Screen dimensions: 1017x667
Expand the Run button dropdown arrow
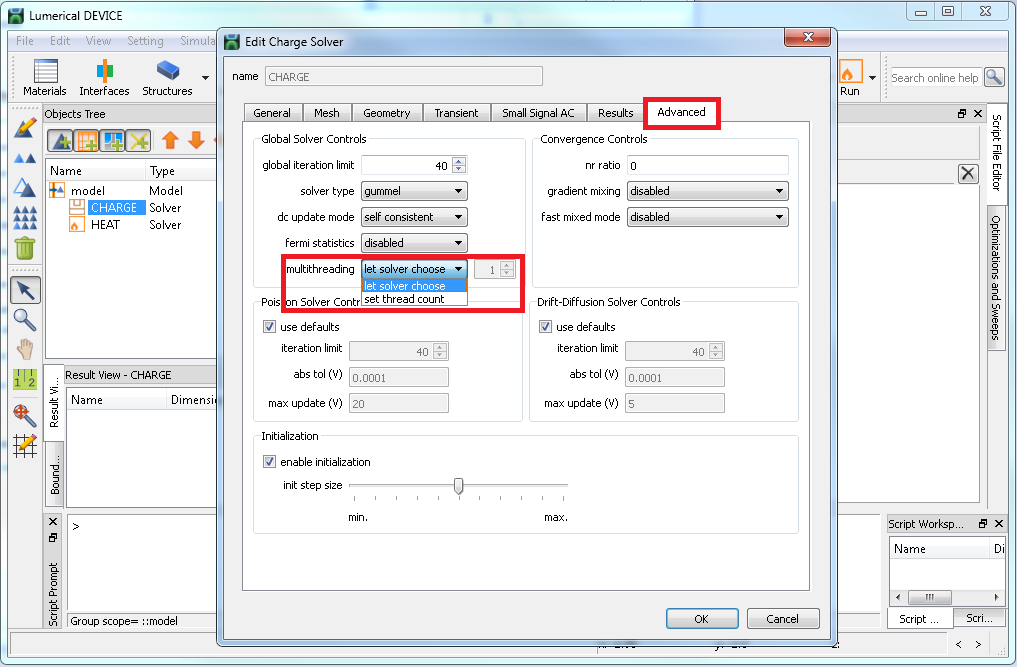pos(872,78)
